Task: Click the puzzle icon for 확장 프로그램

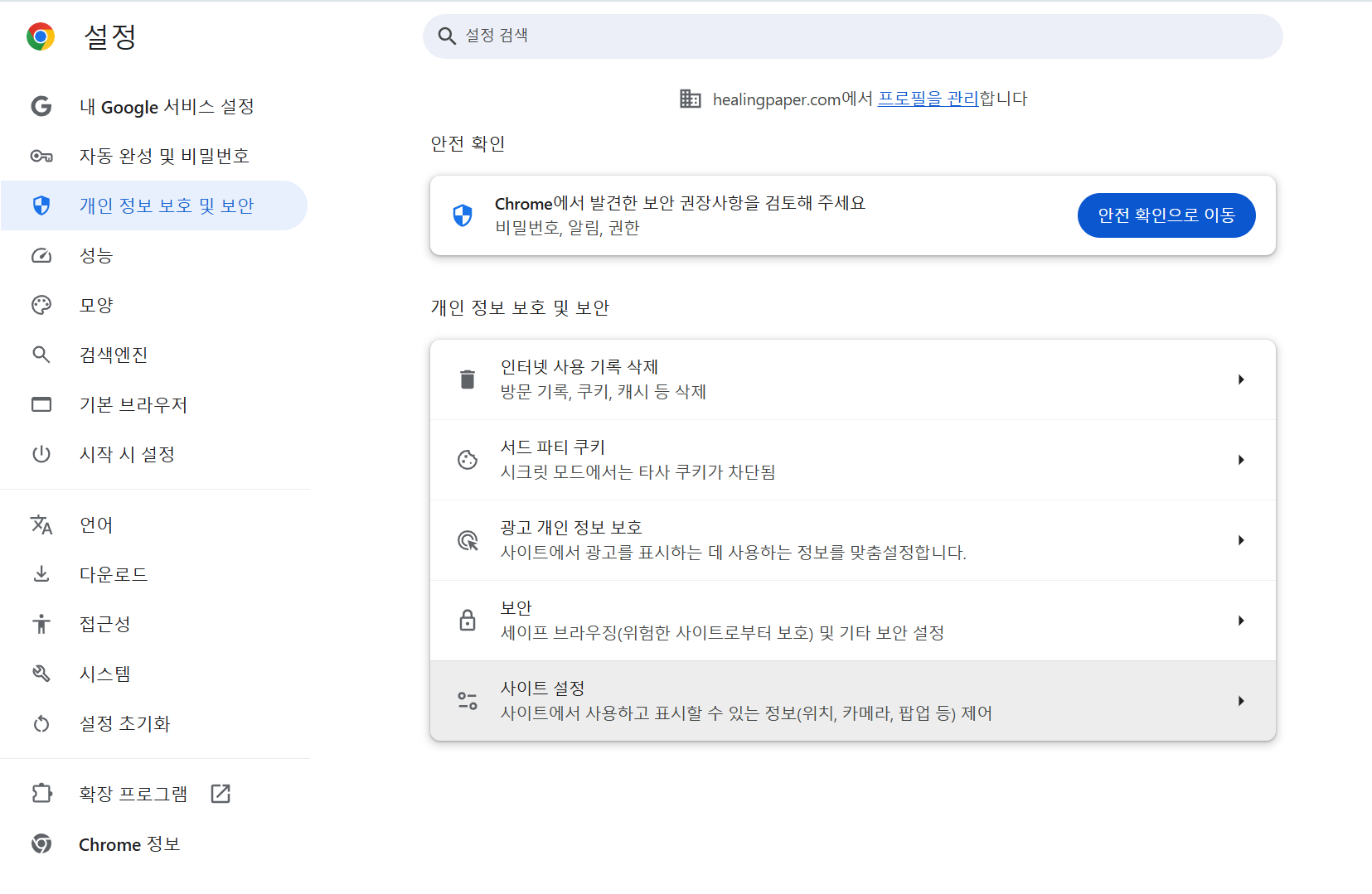Action: pos(41,794)
